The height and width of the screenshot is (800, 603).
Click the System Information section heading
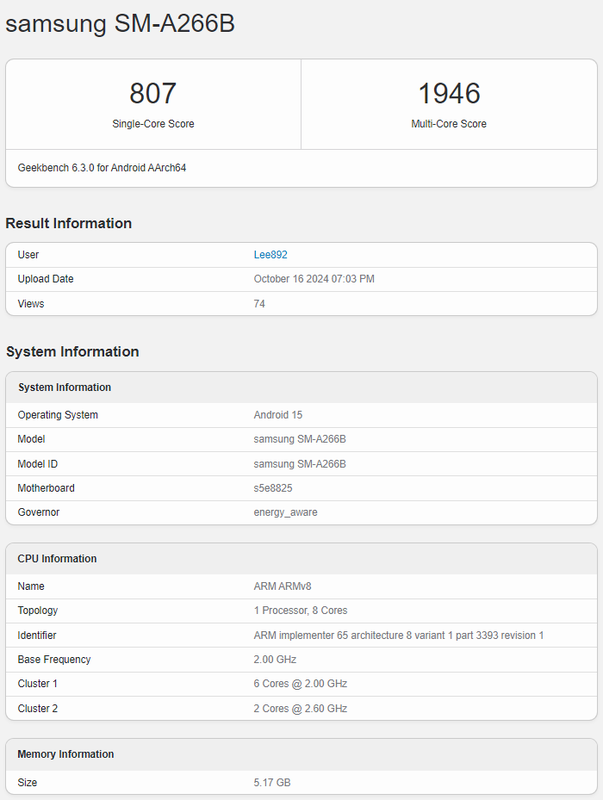[72, 351]
